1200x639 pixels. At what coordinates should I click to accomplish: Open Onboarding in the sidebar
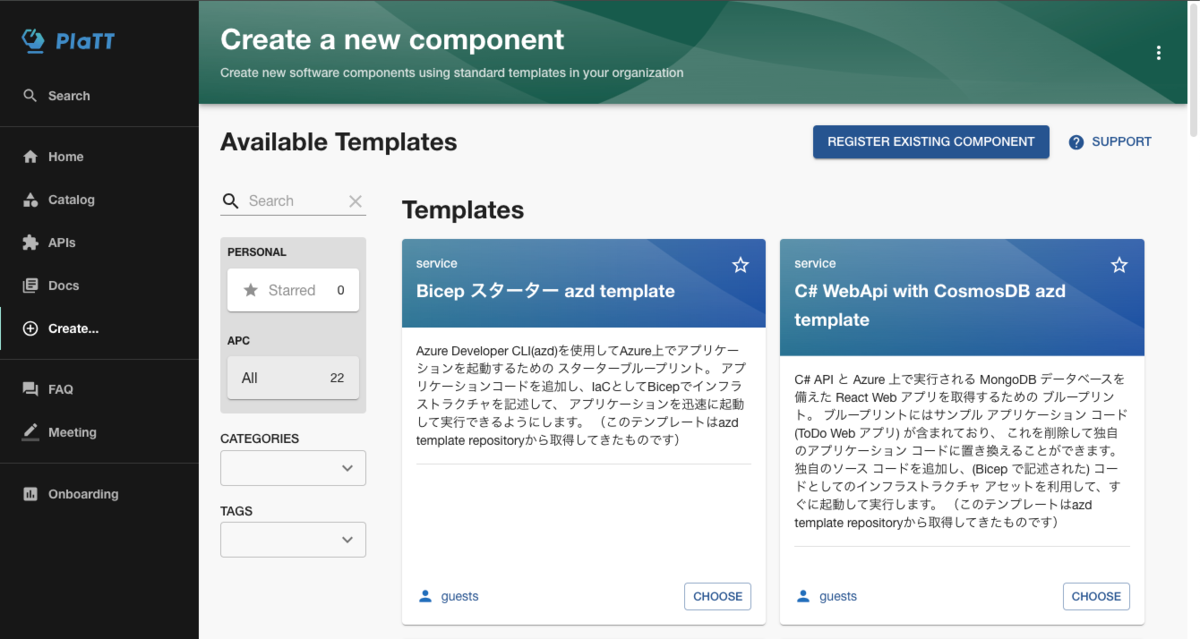point(99,494)
